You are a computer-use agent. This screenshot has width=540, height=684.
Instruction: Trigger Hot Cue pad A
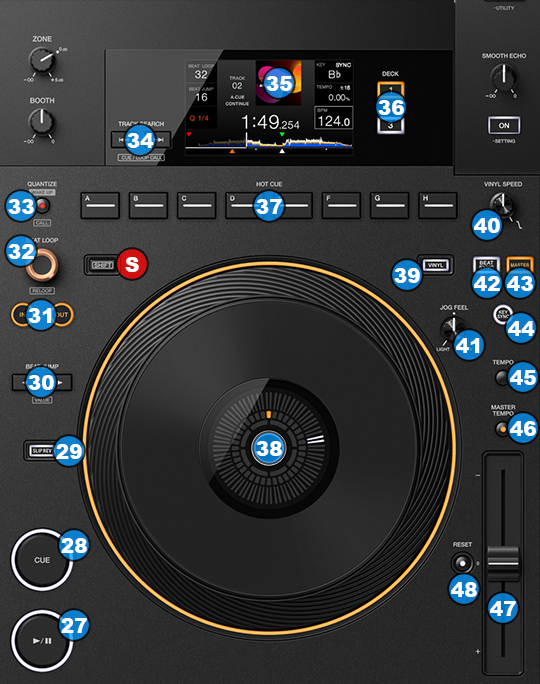100,205
